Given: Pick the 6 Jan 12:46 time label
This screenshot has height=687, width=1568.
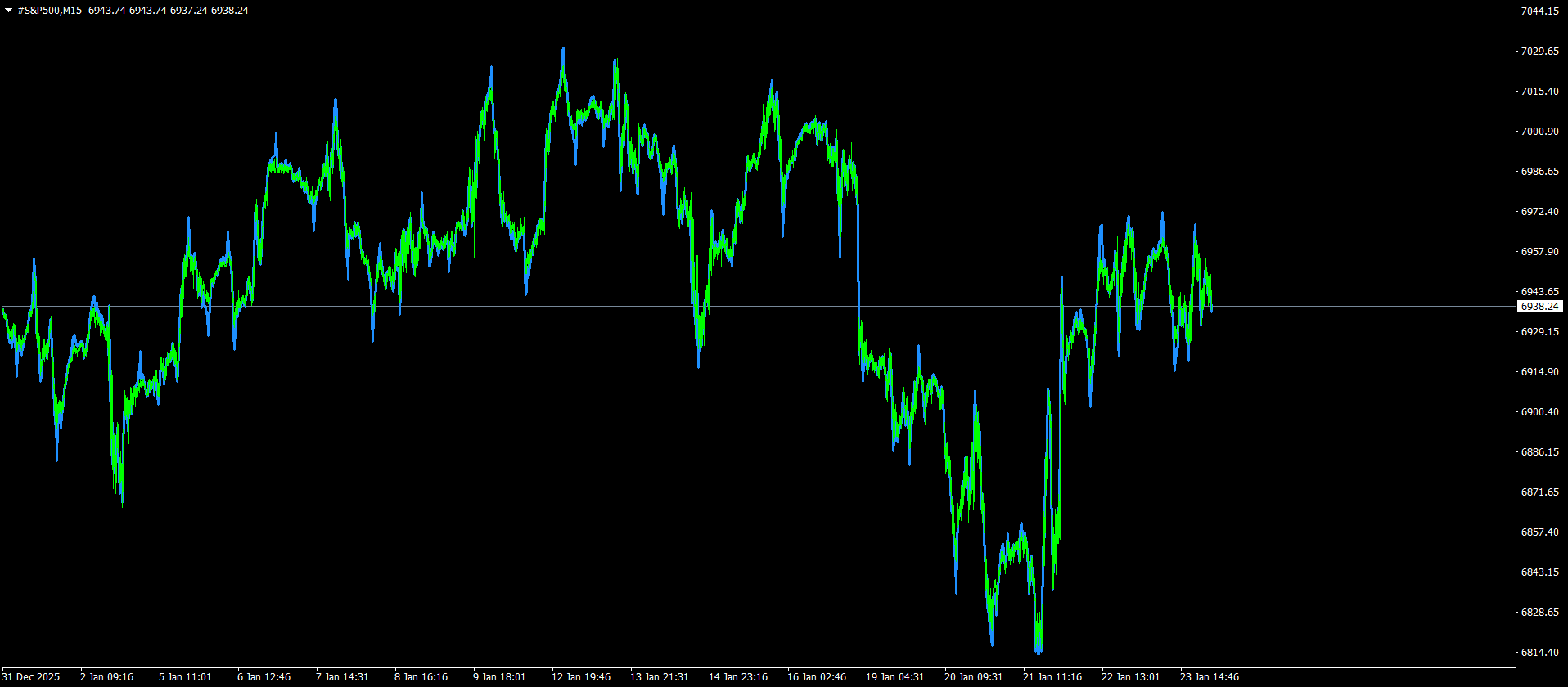Looking at the screenshot, I should (264, 677).
